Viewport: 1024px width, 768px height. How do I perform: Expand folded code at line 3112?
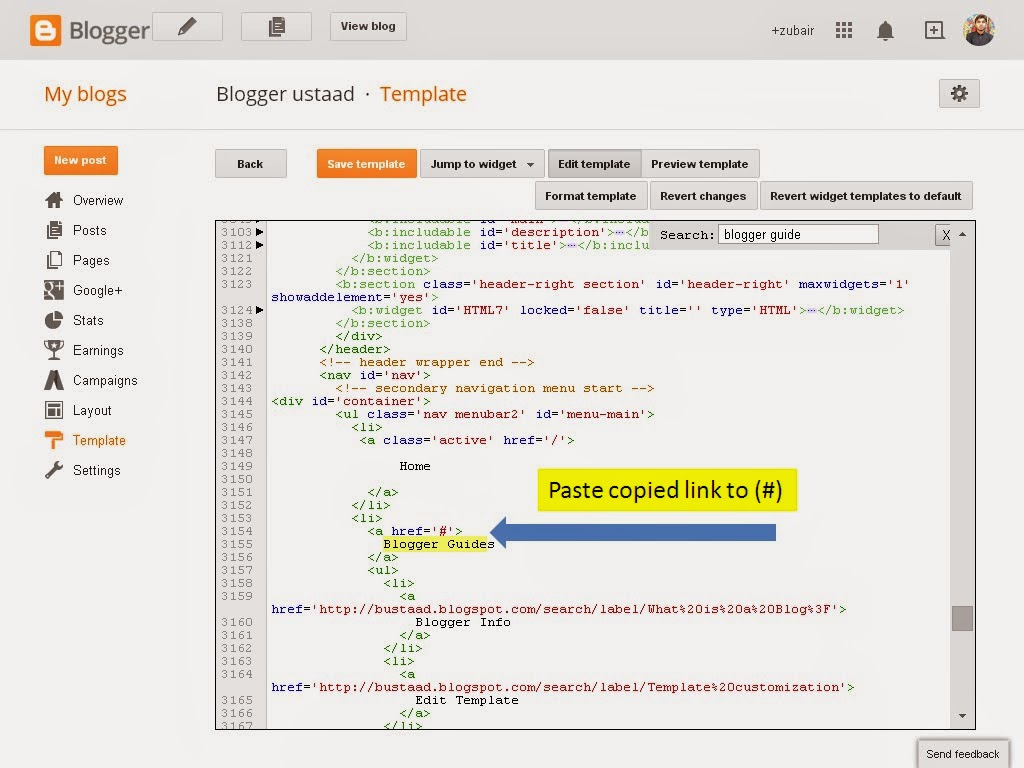pyautogui.click(x=259, y=245)
